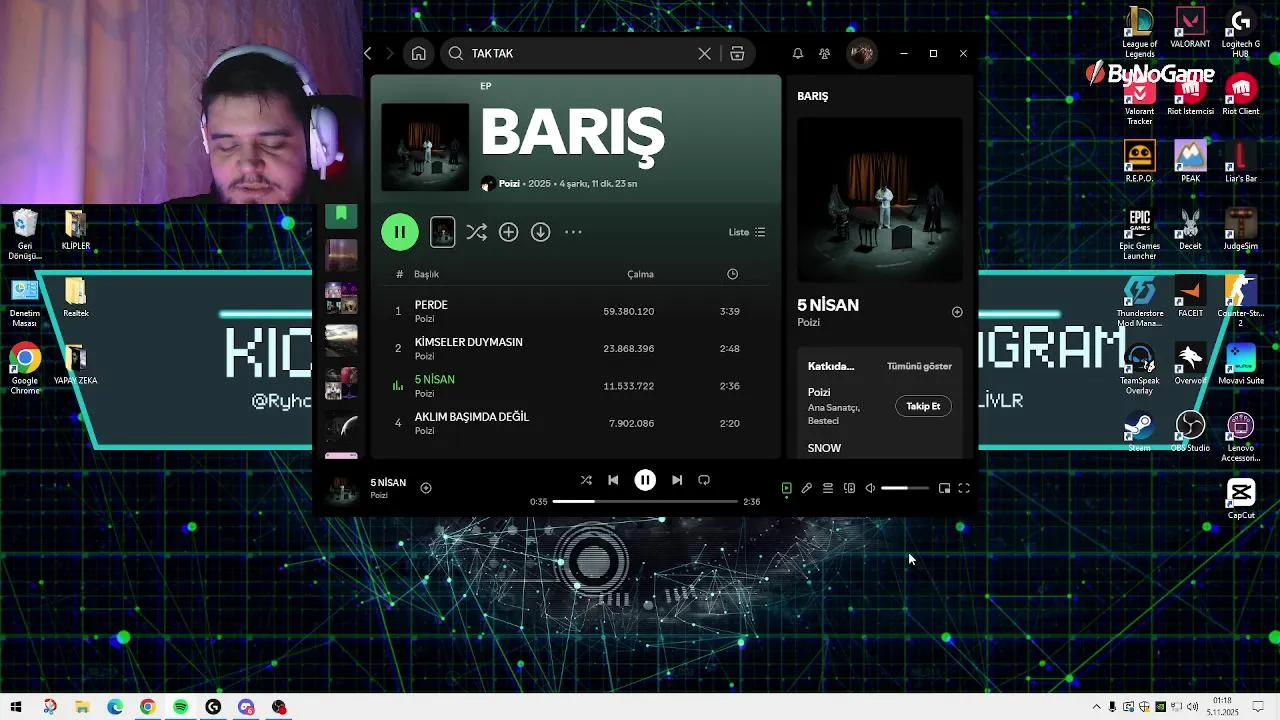The height and width of the screenshot is (720, 1280).
Task: Open the Windows notification center
Action: (x=1259, y=707)
